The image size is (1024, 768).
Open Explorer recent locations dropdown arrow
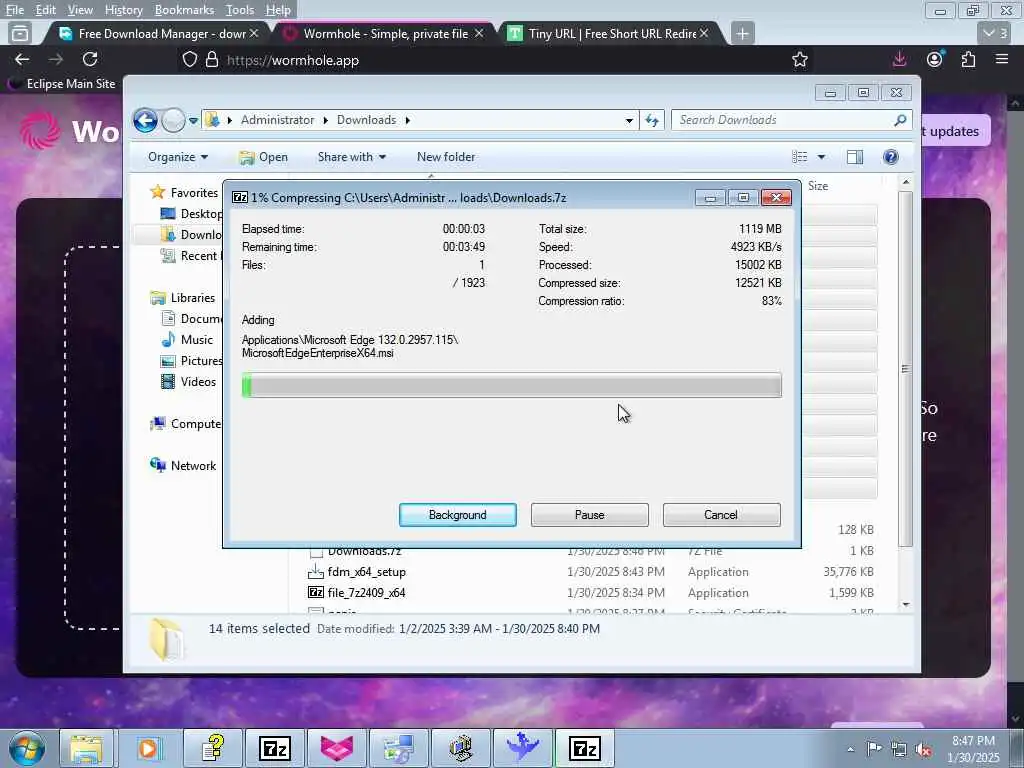(x=193, y=121)
